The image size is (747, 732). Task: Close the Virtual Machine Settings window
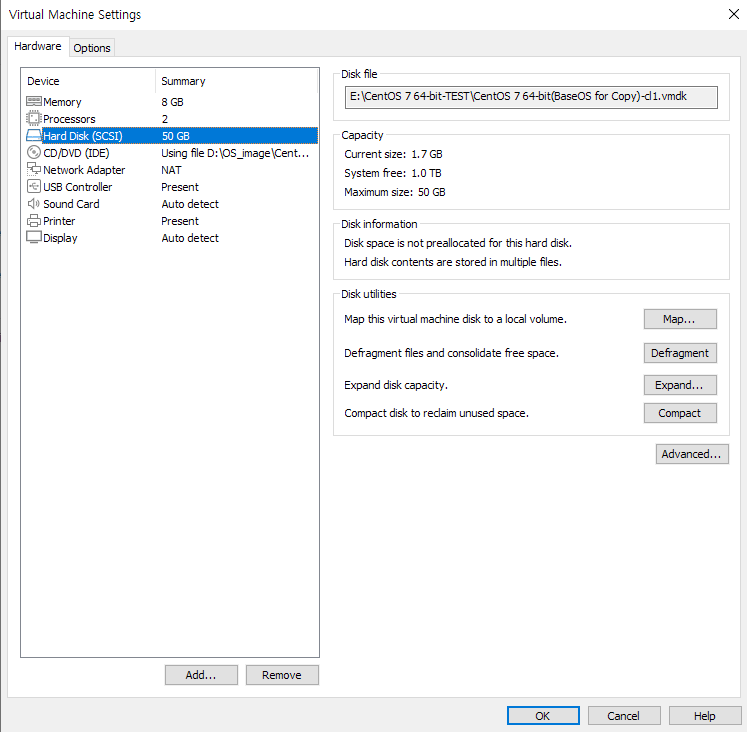pos(734,14)
